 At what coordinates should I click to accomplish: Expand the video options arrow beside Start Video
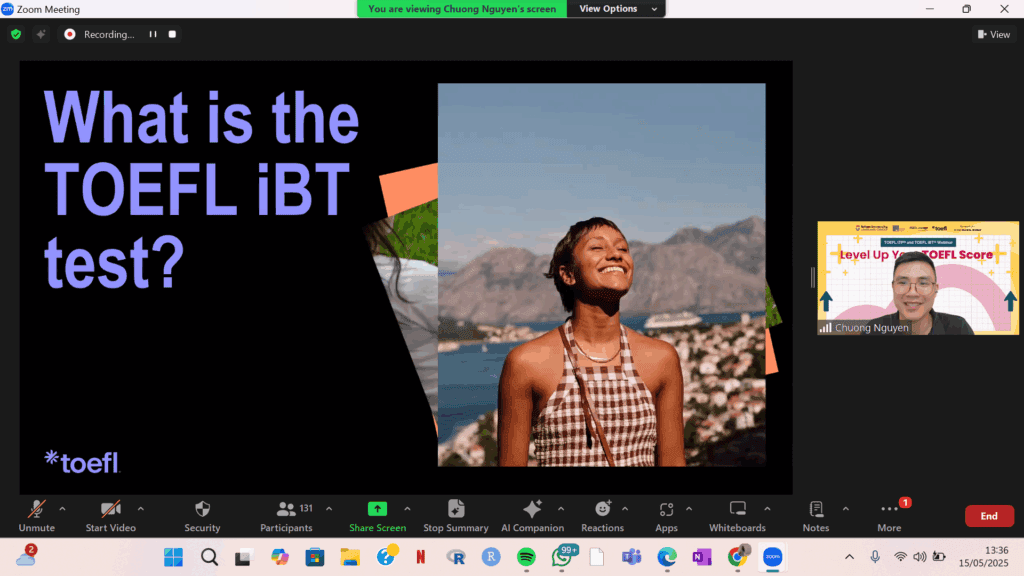[140, 508]
